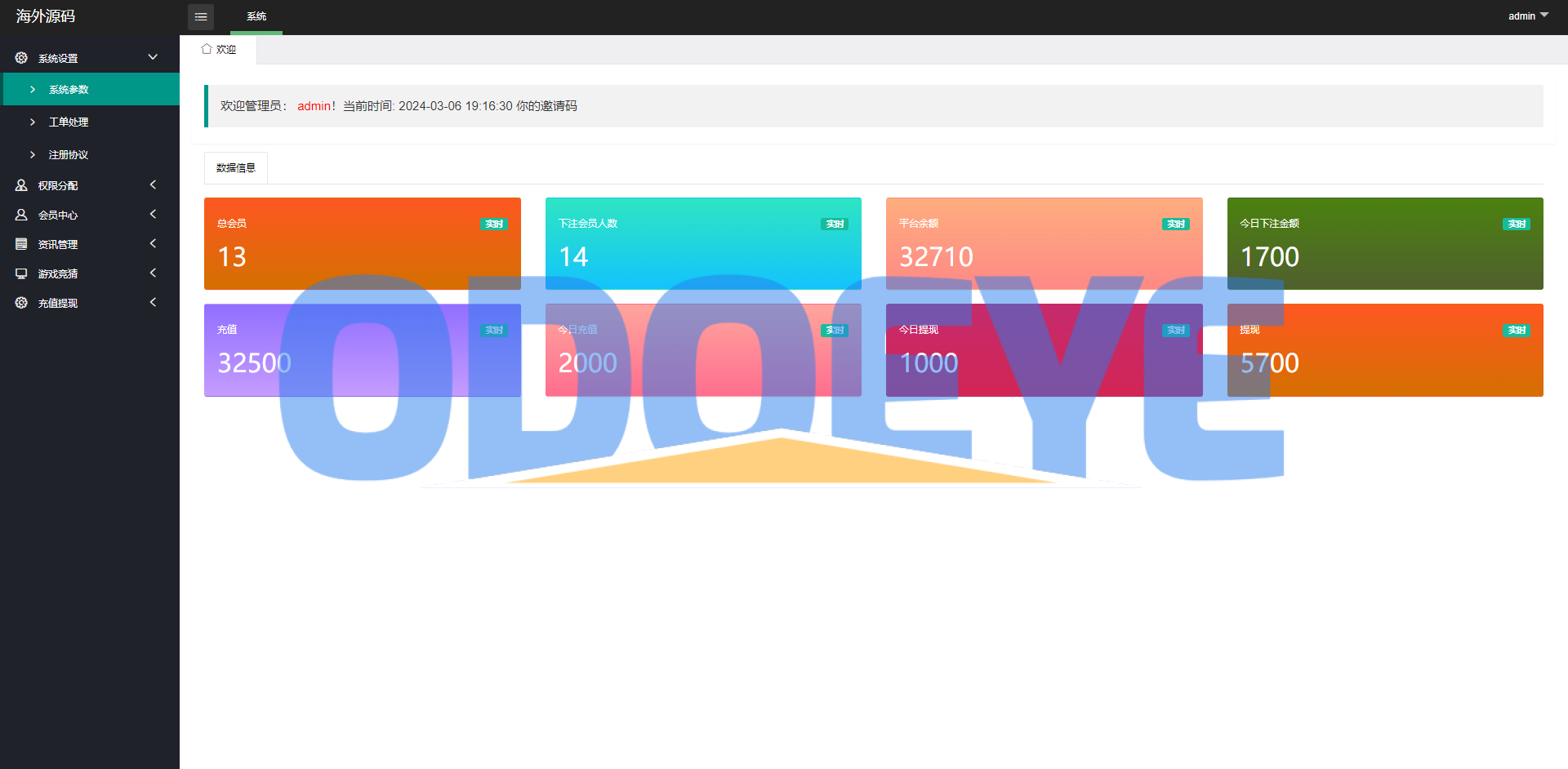
Task: Click the 总会员 card value 13
Action: [232, 257]
